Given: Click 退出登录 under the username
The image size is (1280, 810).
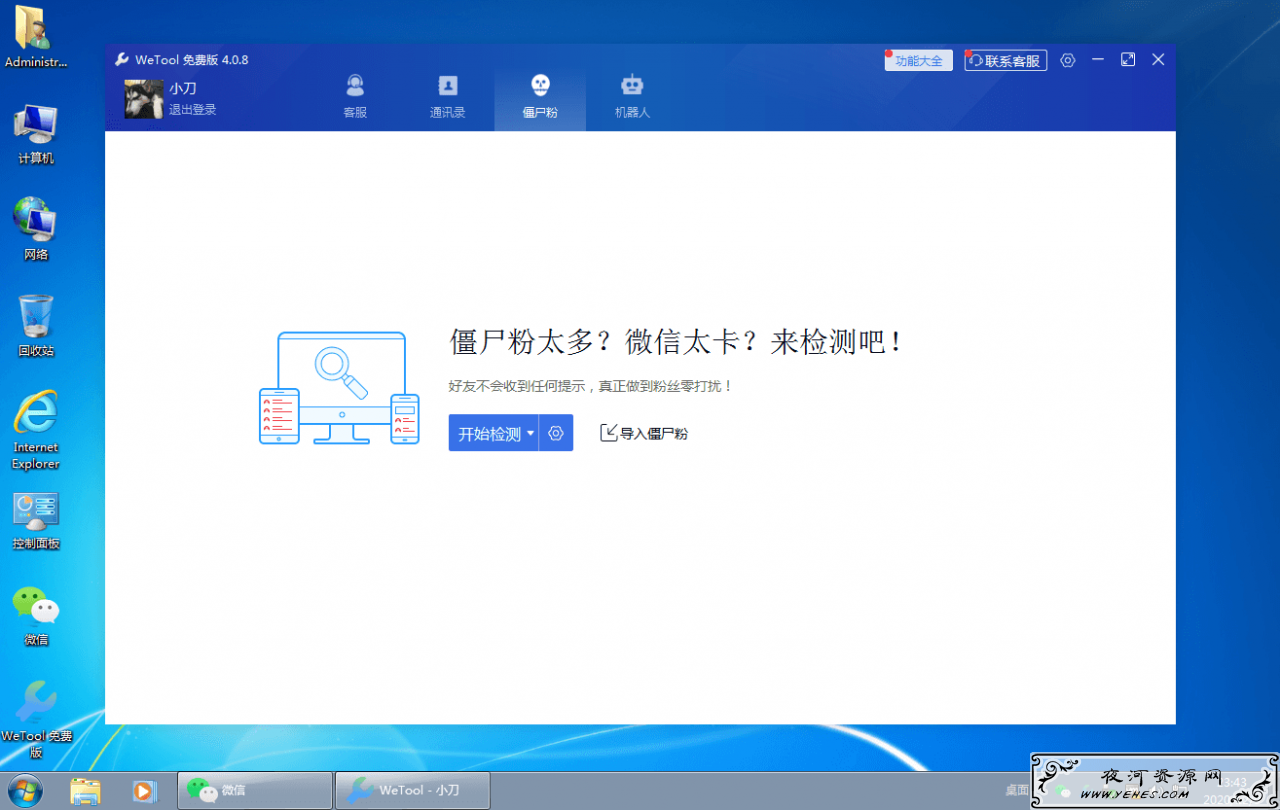Looking at the screenshot, I should [192, 110].
